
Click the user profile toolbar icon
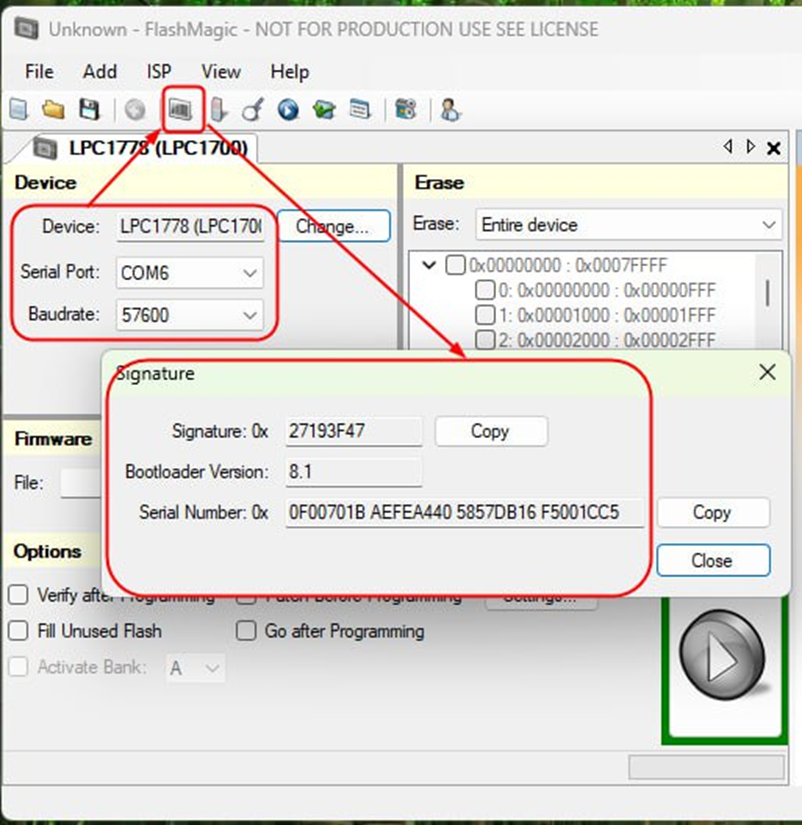(x=450, y=110)
